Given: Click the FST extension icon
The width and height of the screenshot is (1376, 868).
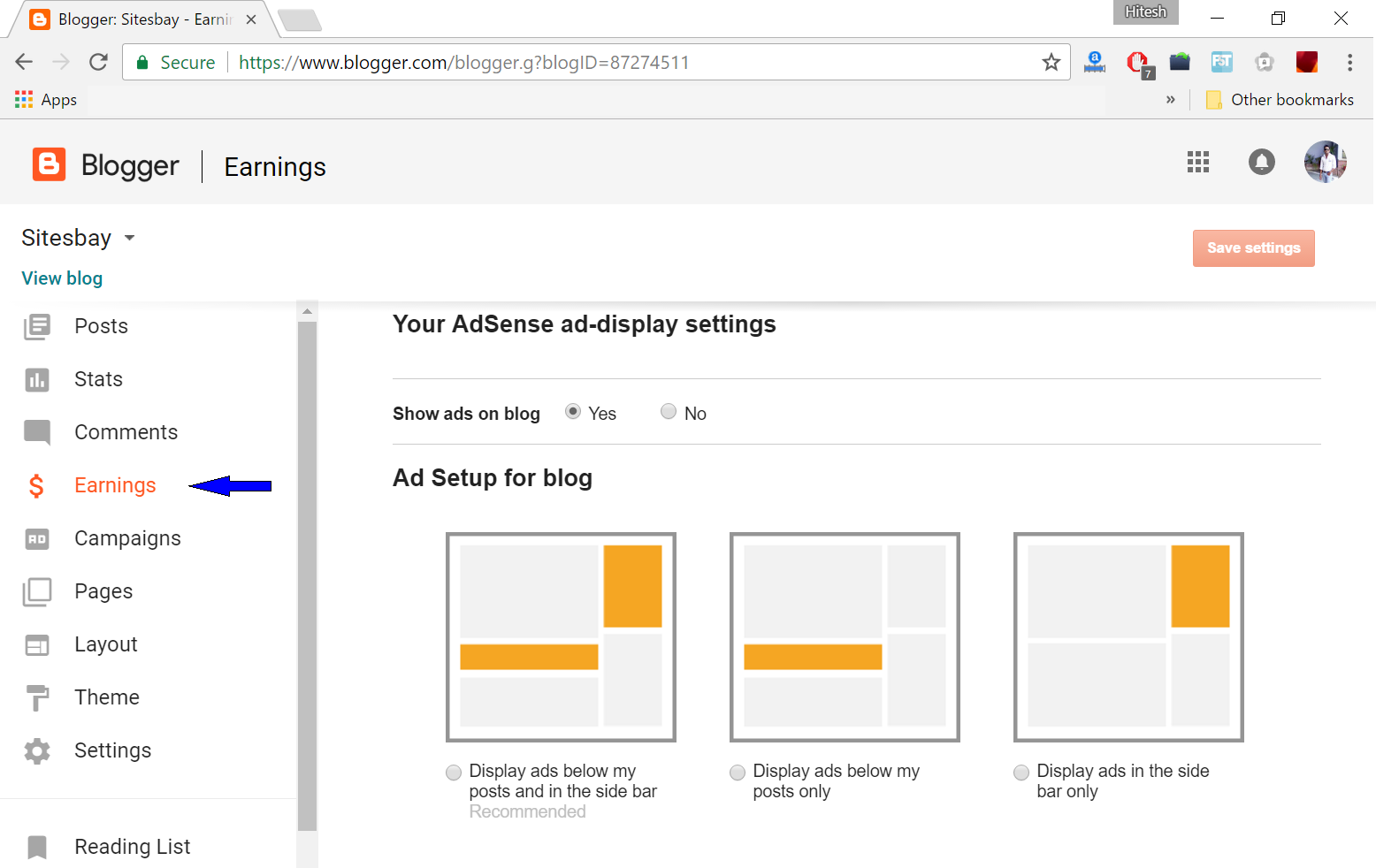Looking at the screenshot, I should (x=1222, y=62).
